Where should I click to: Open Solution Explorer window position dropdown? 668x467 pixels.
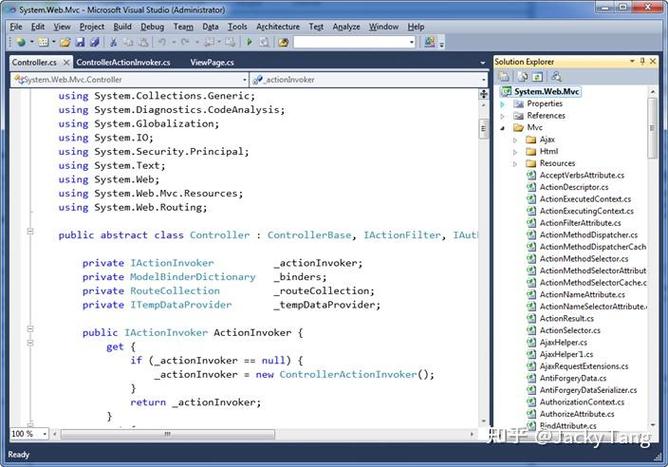click(632, 61)
